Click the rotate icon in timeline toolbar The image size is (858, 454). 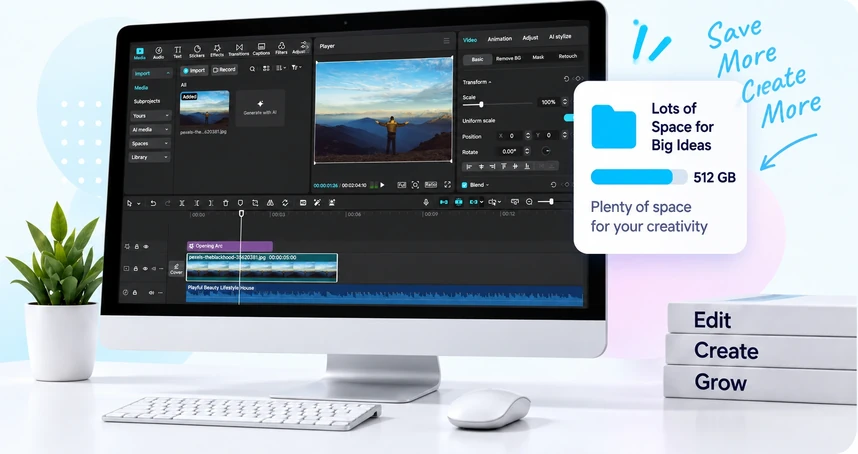(x=285, y=203)
